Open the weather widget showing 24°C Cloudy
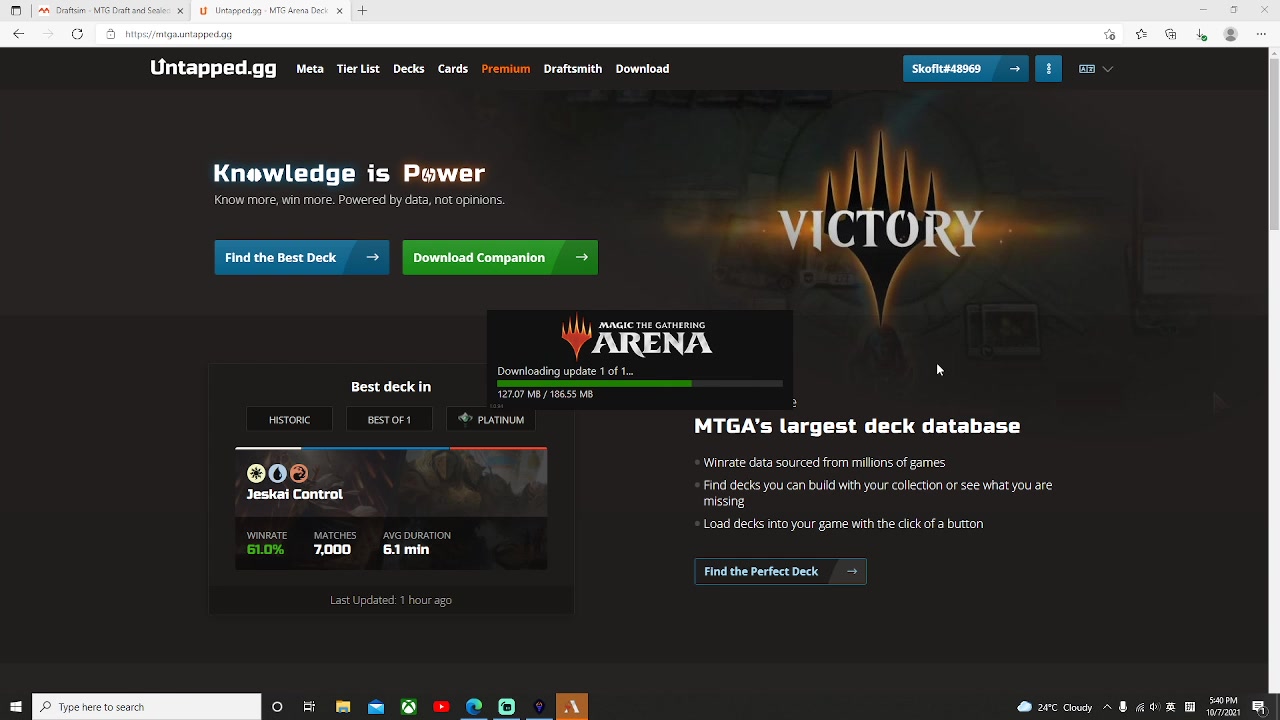1280x720 pixels. click(1055, 707)
